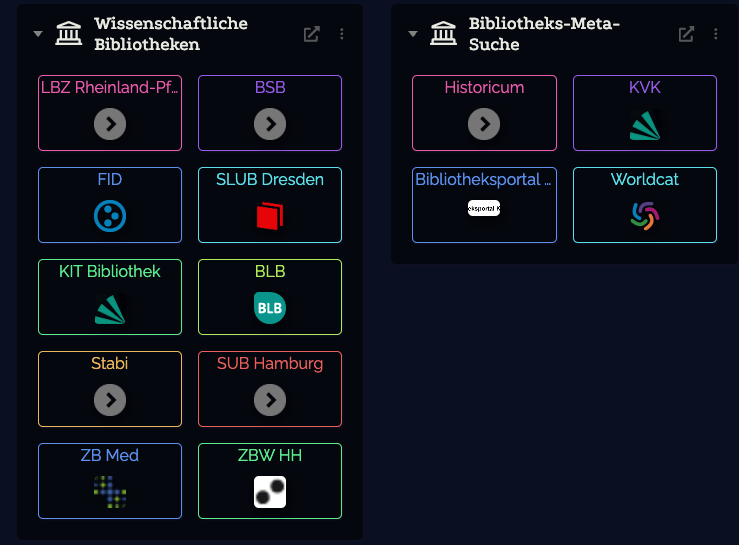This screenshot has width=739, height=545.
Task: Click the Bibliotheksportal ... title text
Action: click(x=483, y=180)
